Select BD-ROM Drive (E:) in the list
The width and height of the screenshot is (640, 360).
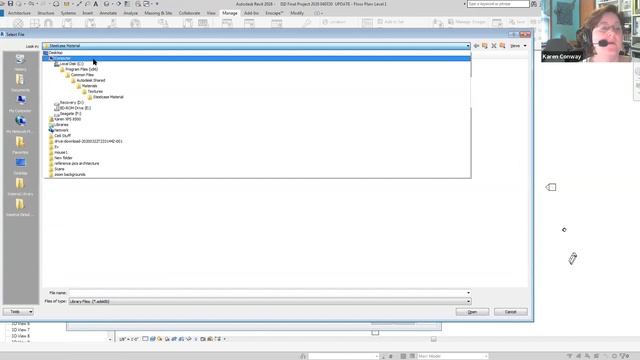point(73,108)
